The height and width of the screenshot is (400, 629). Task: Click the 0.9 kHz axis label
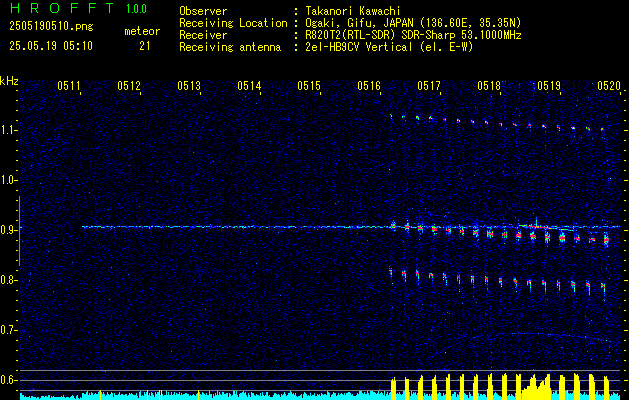(x=7, y=230)
